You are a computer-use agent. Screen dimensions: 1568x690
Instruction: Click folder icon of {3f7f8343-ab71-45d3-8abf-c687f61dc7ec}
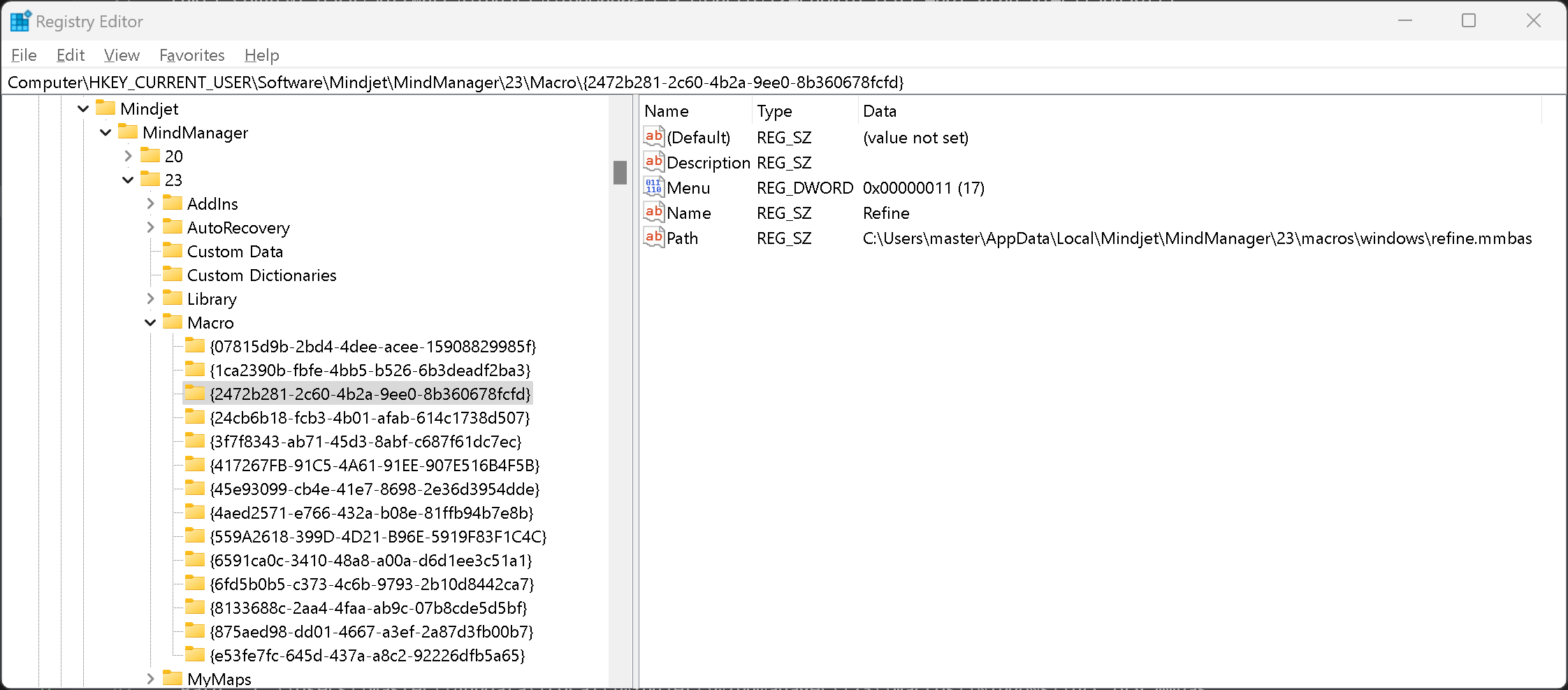tap(195, 440)
